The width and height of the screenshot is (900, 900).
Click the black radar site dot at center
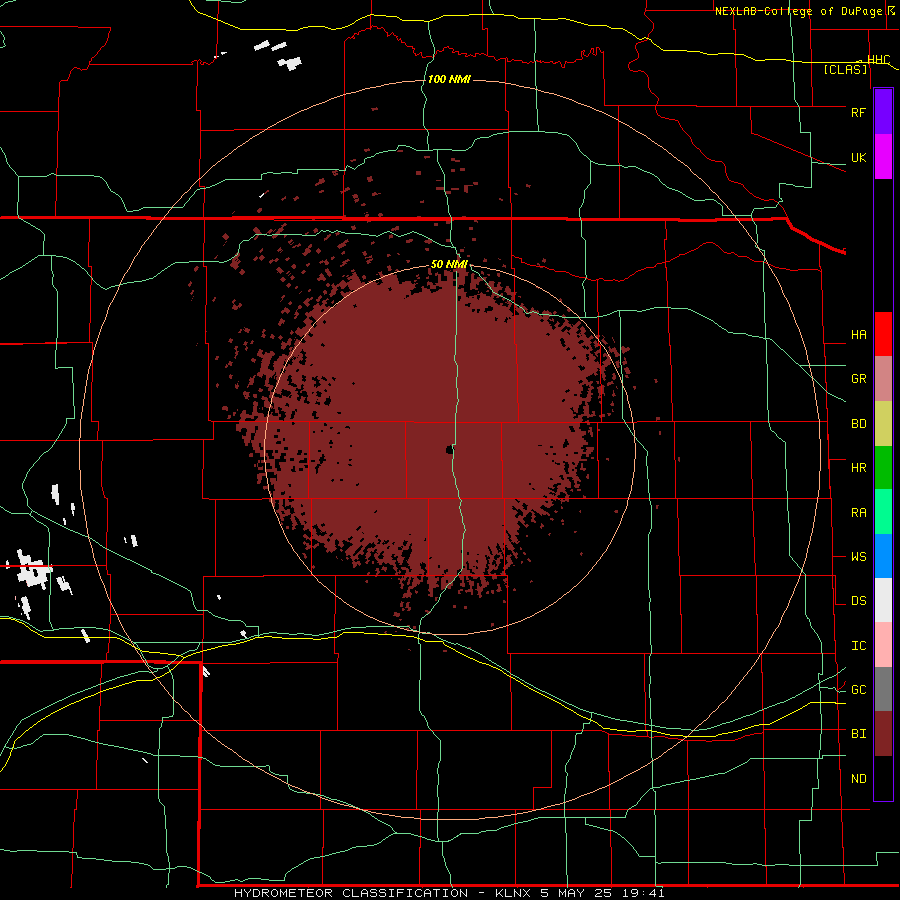tap(449, 450)
